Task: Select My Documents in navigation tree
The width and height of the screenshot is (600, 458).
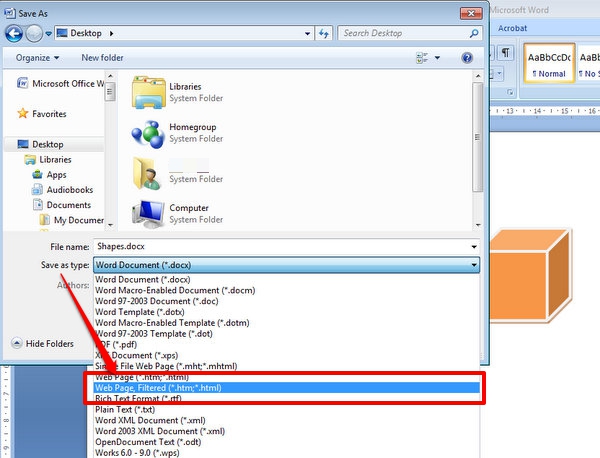Action: tap(72, 220)
